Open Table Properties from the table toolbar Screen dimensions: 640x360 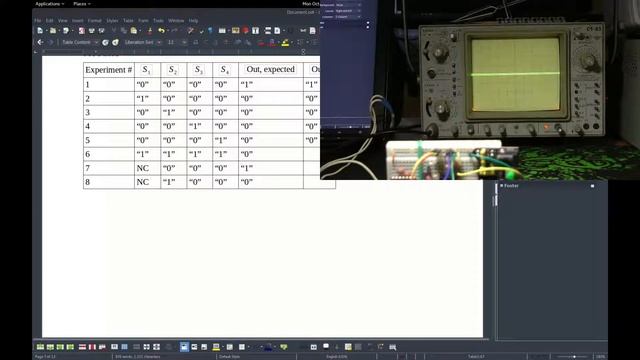[392, 347]
